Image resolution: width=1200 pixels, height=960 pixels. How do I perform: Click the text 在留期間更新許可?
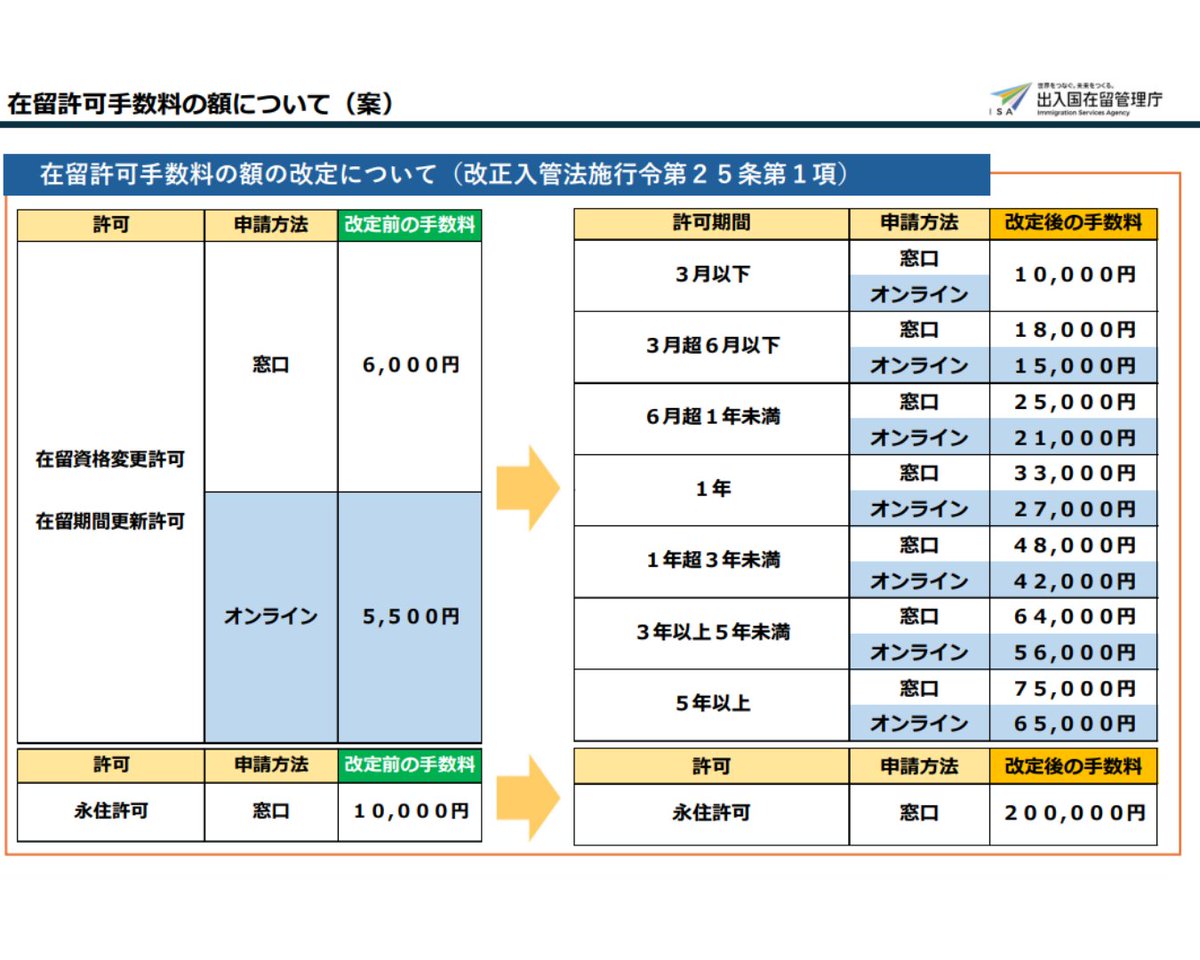110,522
